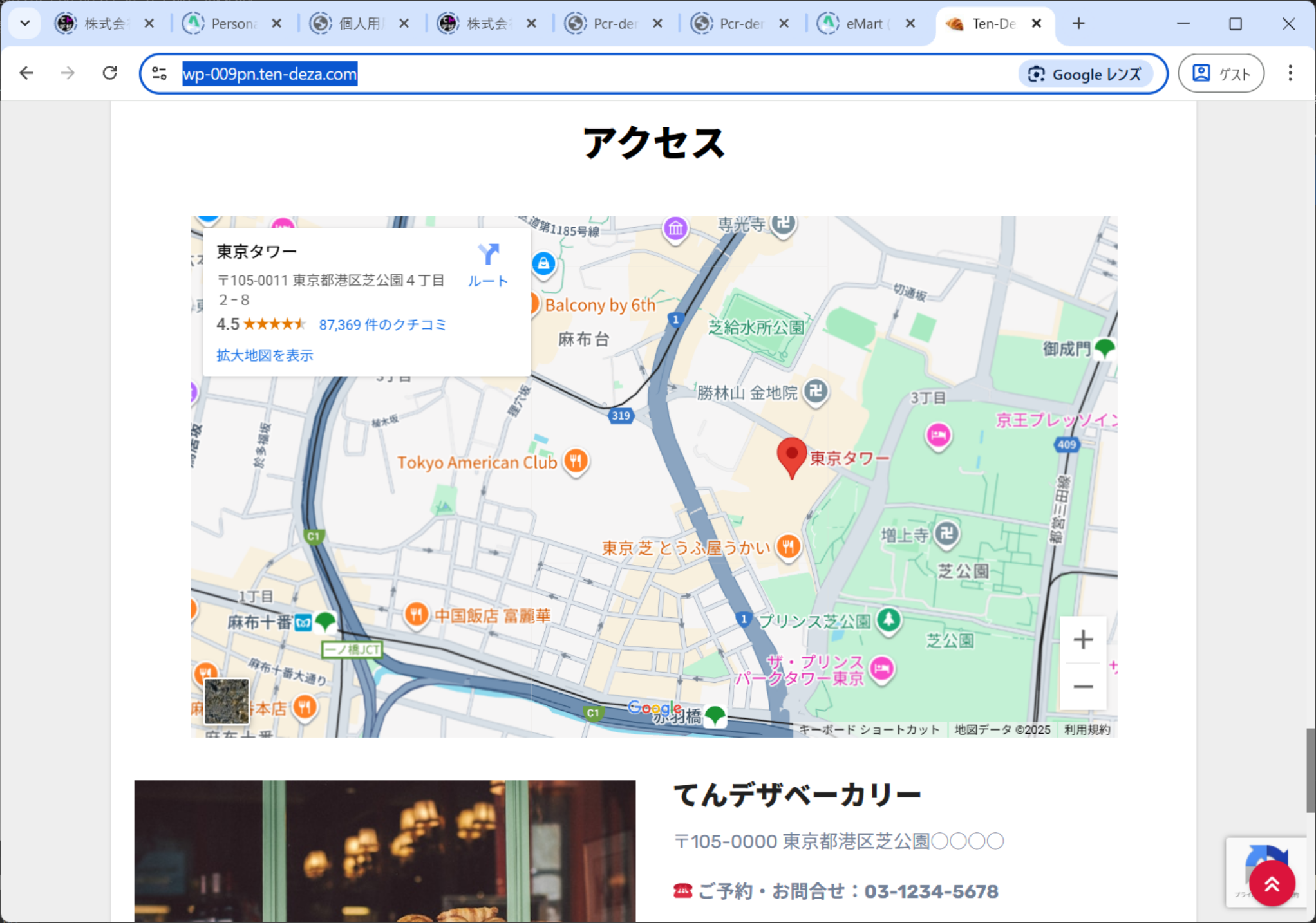This screenshot has height=923, width=1316.
Task: Click Prince Shiba Park green marker
Action: click(x=888, y=620)
